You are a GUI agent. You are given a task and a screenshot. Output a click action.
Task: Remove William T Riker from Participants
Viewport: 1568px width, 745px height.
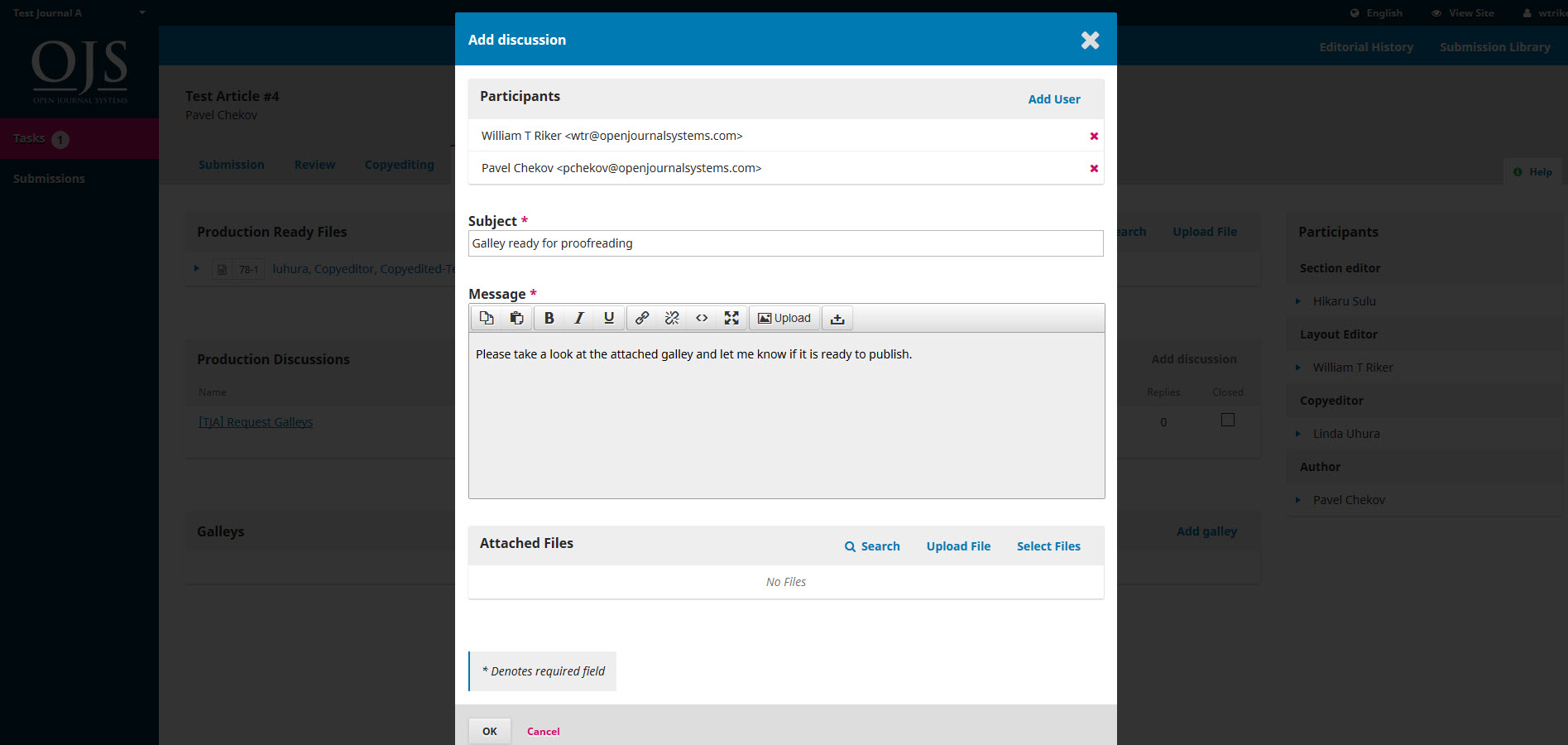(x=1094, y=136)
